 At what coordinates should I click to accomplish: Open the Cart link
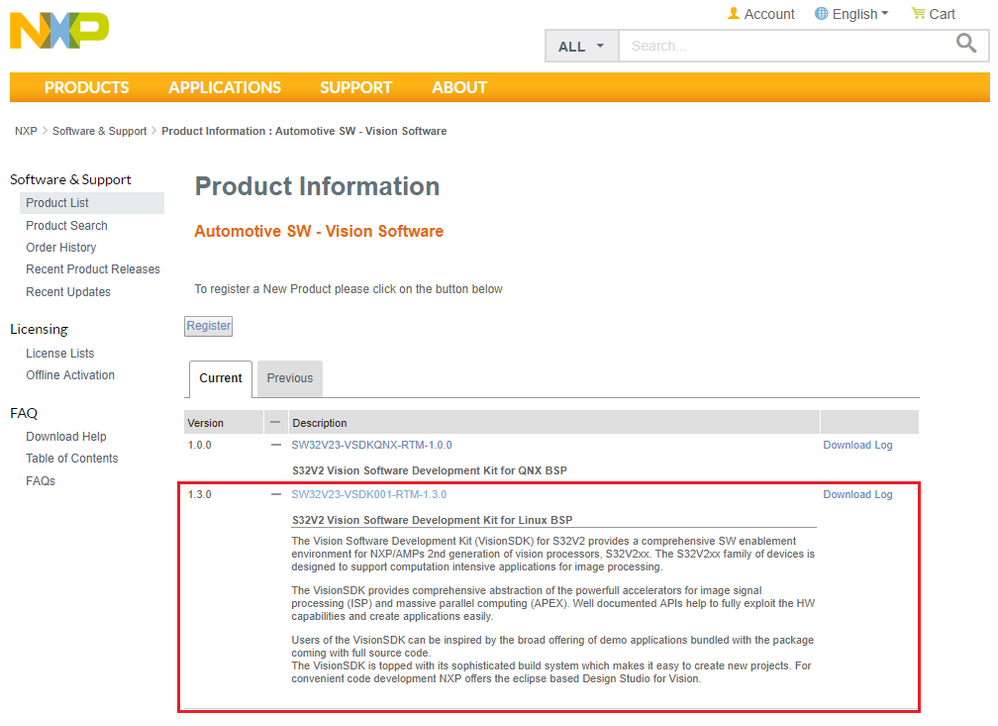point(933,14)
